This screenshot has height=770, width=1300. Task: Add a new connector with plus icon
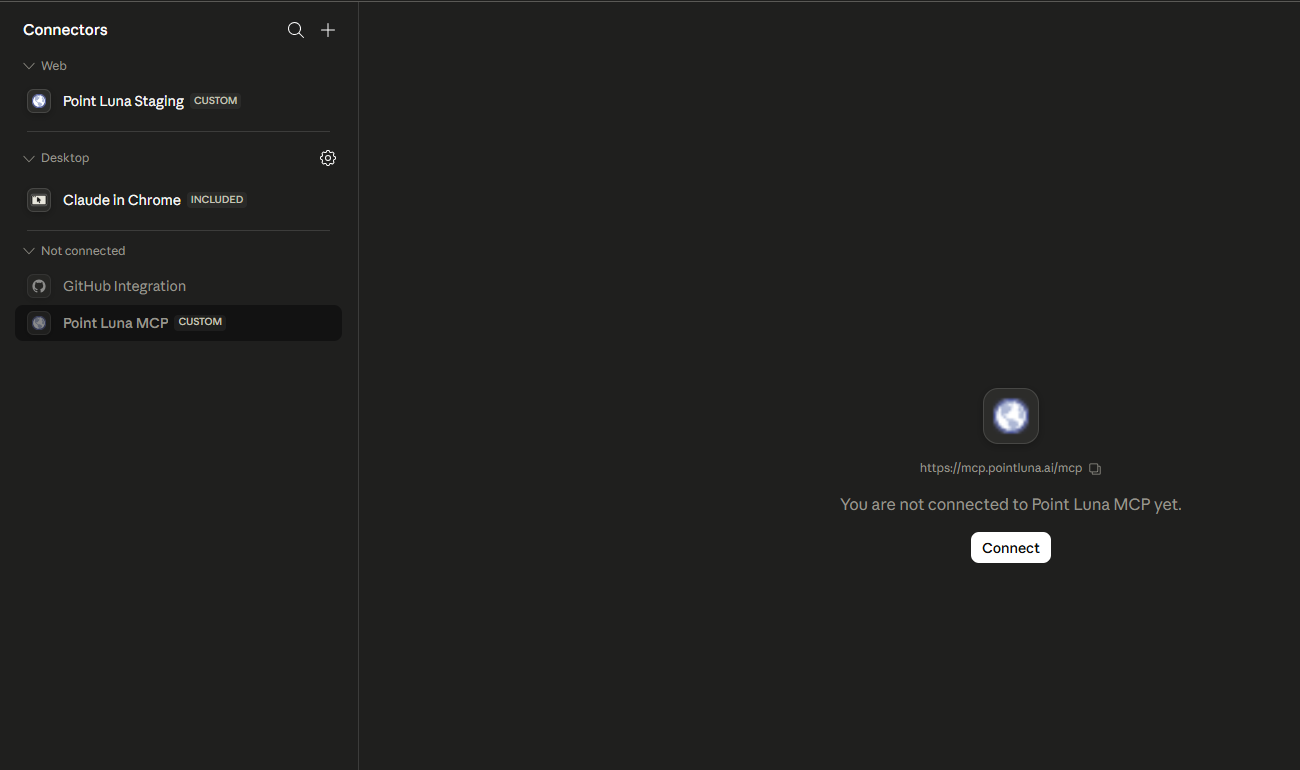[328, 30]
